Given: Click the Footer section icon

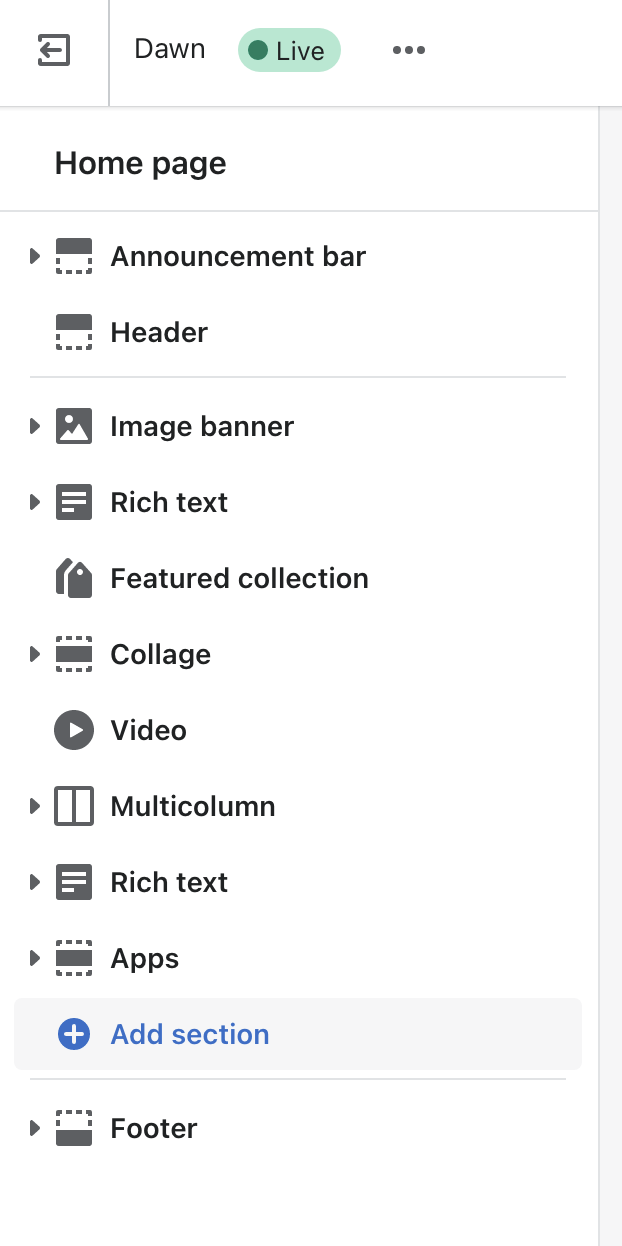Looking at the screenshot, I should [x=74, y=1128].
